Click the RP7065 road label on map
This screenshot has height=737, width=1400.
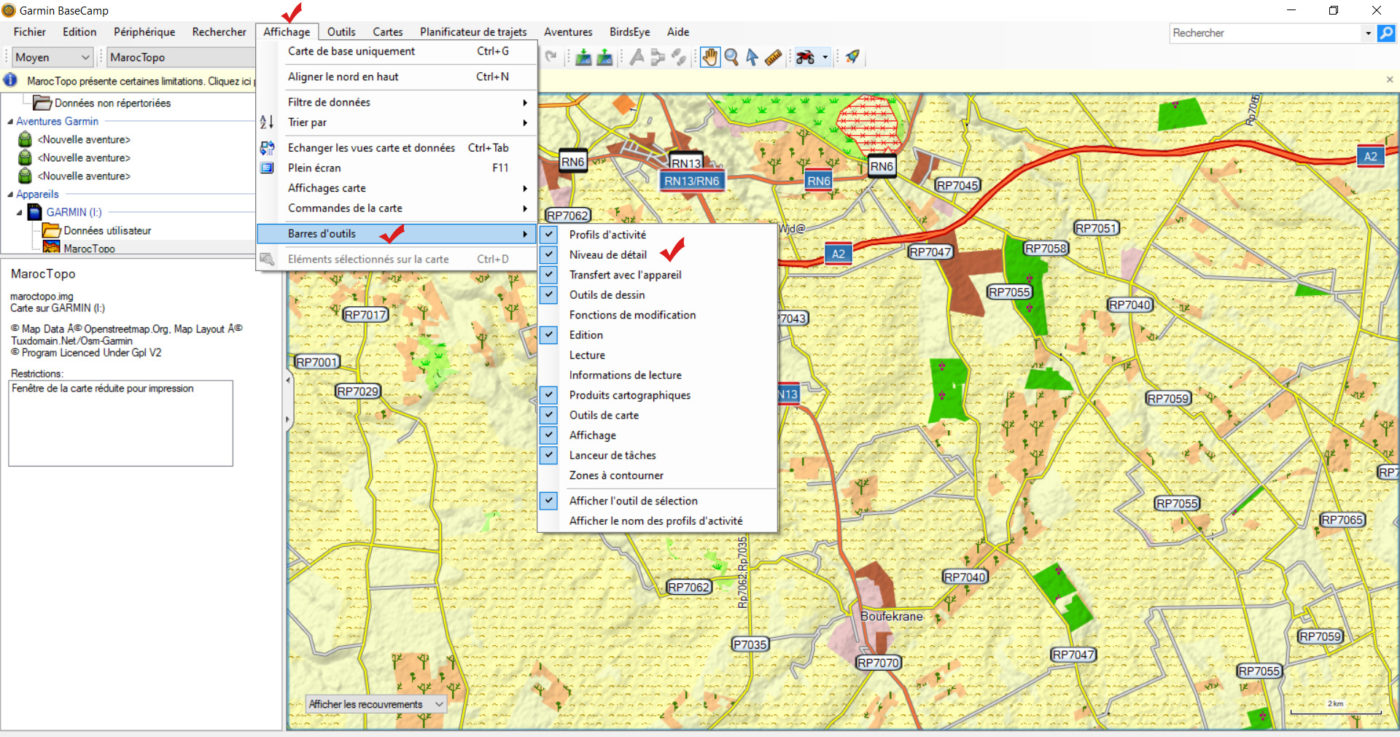(1342, 520)
